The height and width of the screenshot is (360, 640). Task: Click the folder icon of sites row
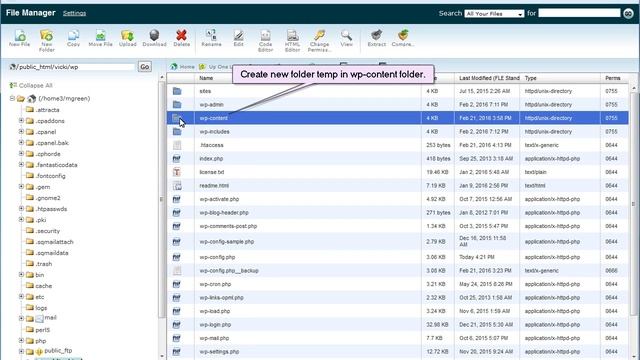[177, 91]
